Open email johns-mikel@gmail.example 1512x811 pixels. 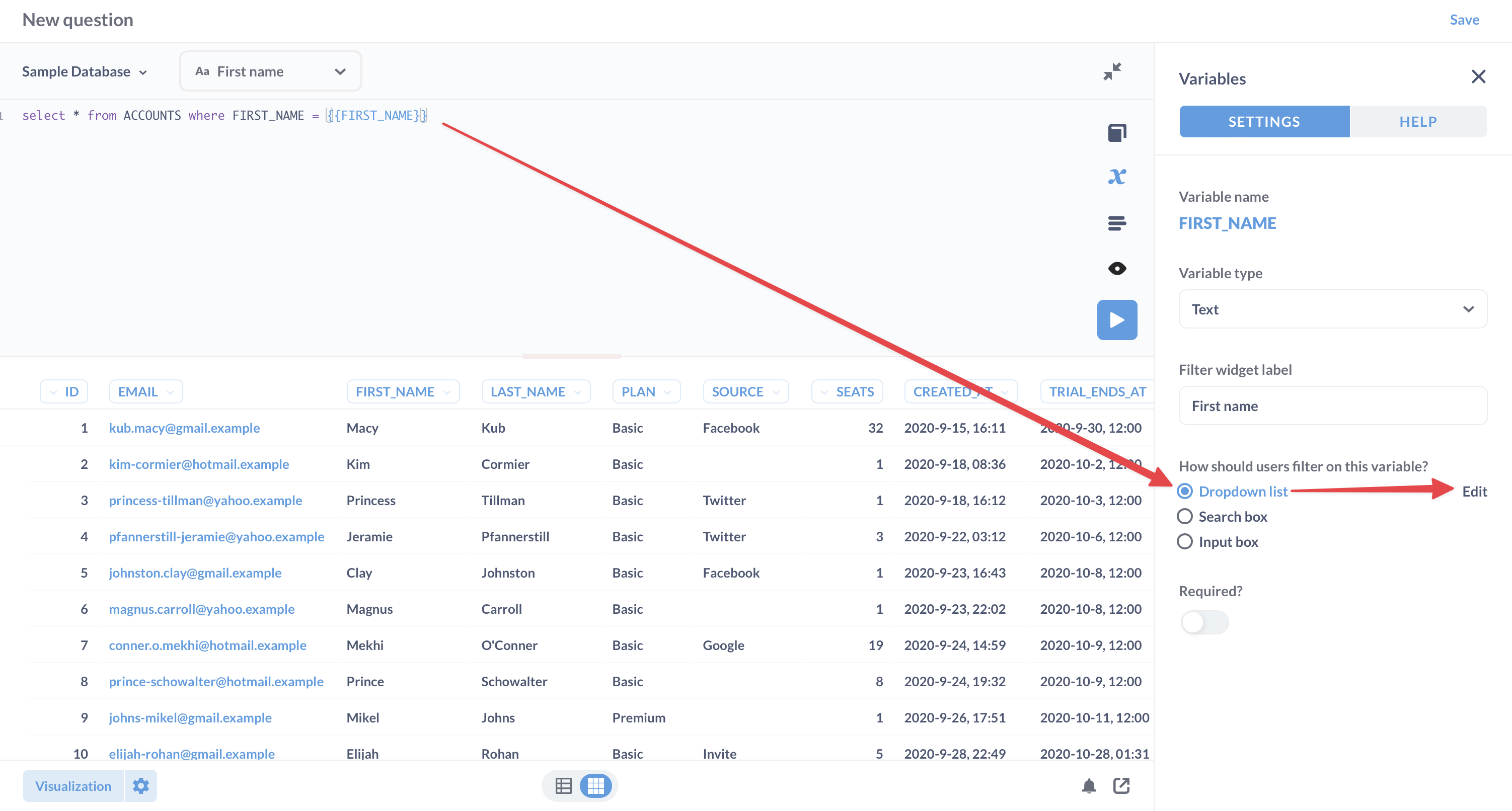[190, 718]
